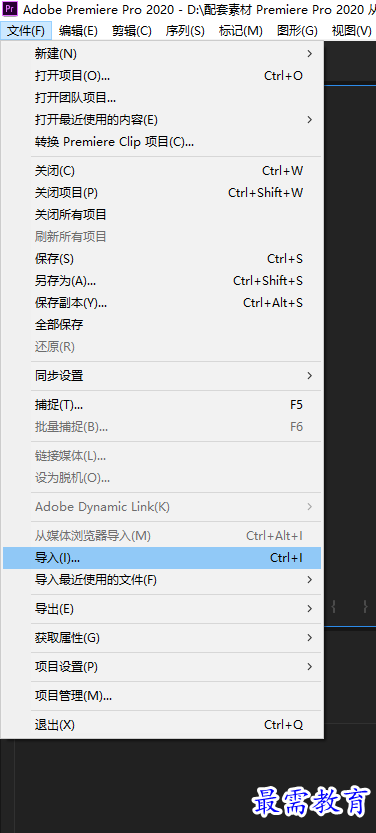The width and height of the screenshot is (376, 833).
Task: Click 关闭项目(P) menu entry
Action: pyautogui.click(x=162, y=193)
